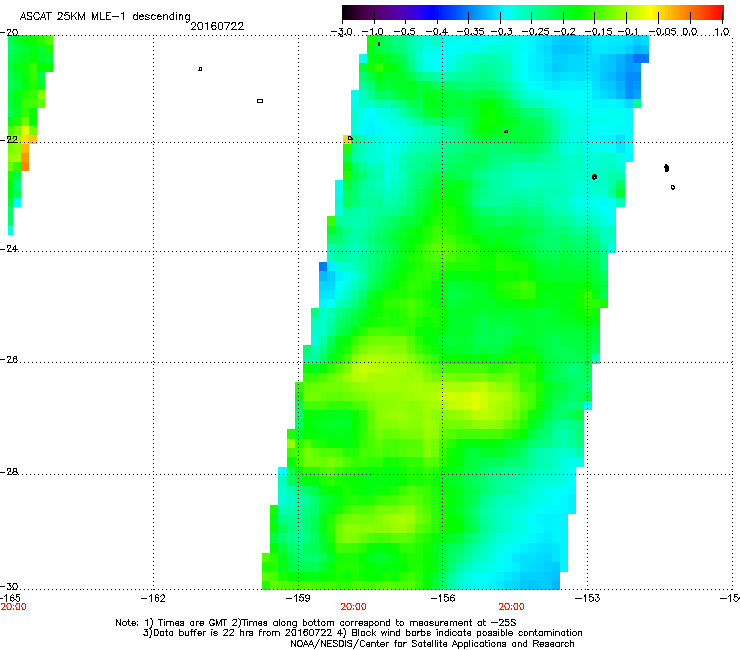Click the -0.15 color scale label
The width and height of the screenshot is (740, 650).
tap(598, 32)
